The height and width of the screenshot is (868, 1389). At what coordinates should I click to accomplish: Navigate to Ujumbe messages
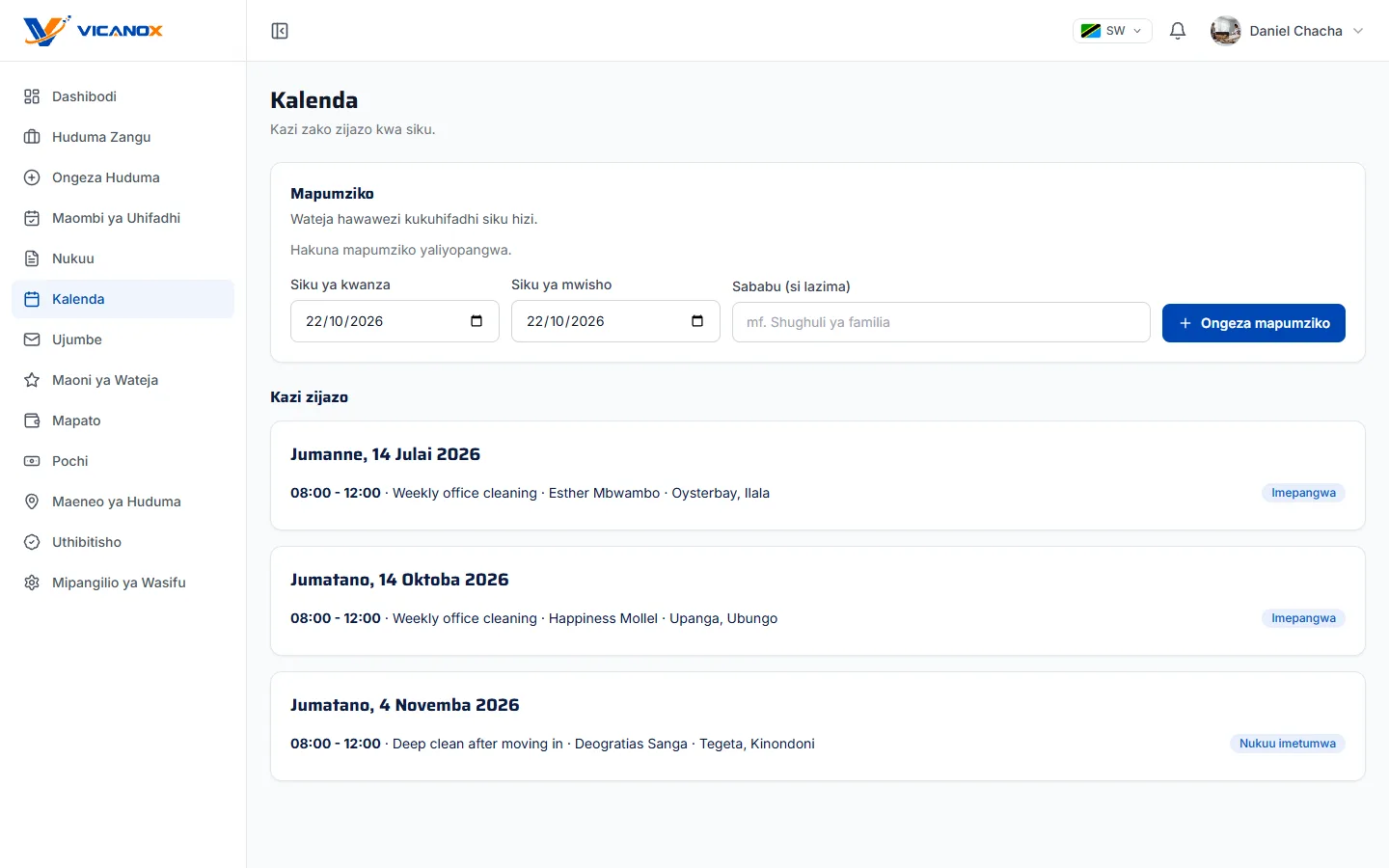[x=123, y=339]
